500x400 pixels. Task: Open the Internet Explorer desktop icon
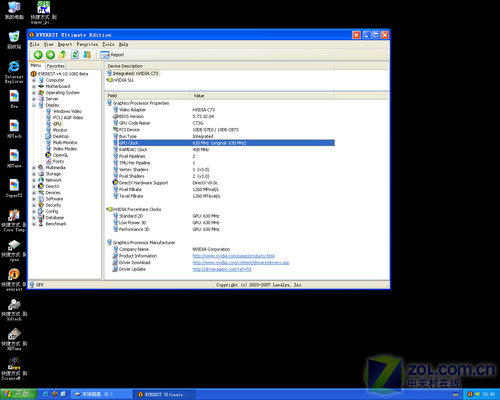14,71
